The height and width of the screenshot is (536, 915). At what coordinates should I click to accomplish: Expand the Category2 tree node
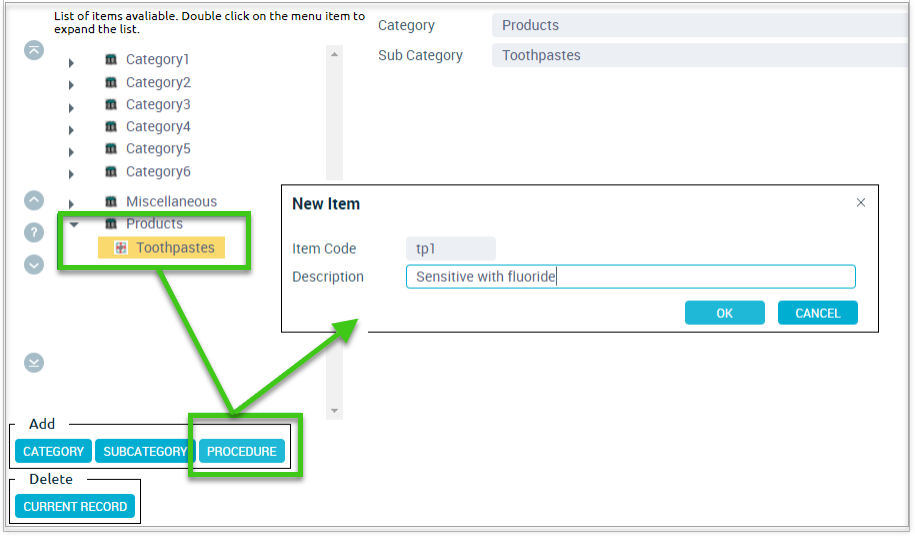[x=71, y=85]
